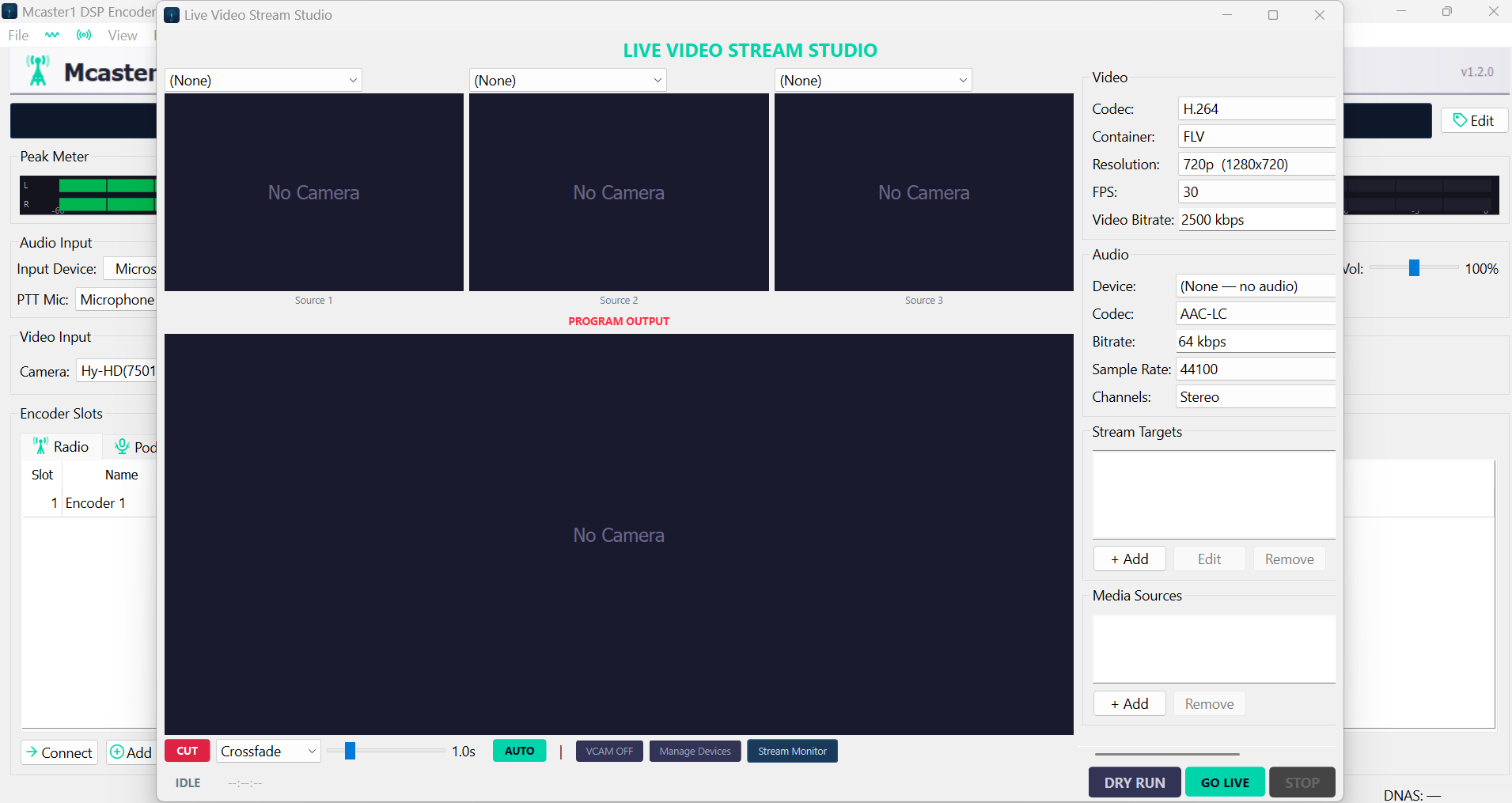The width and height of the screenshot is (1512, 803).
Task: Open the Source 3 camera dropdown
Action: [873, 79]
